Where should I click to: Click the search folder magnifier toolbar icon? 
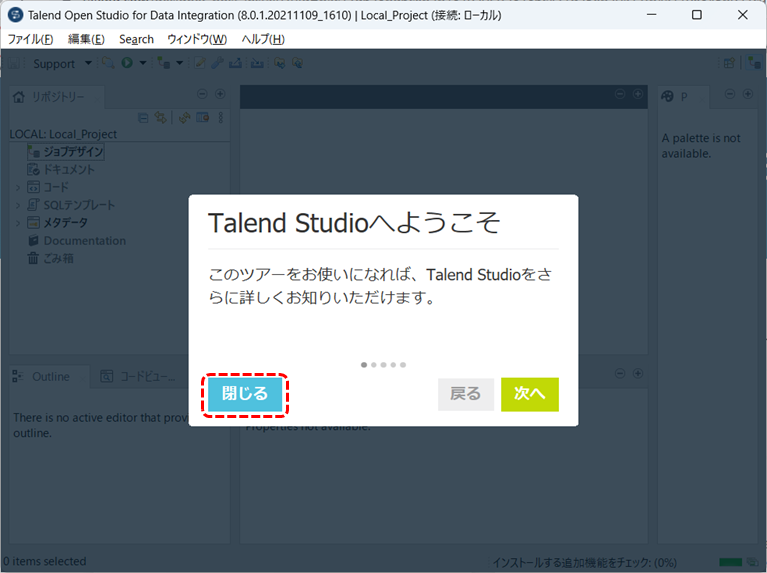click(x=108, y=63)
